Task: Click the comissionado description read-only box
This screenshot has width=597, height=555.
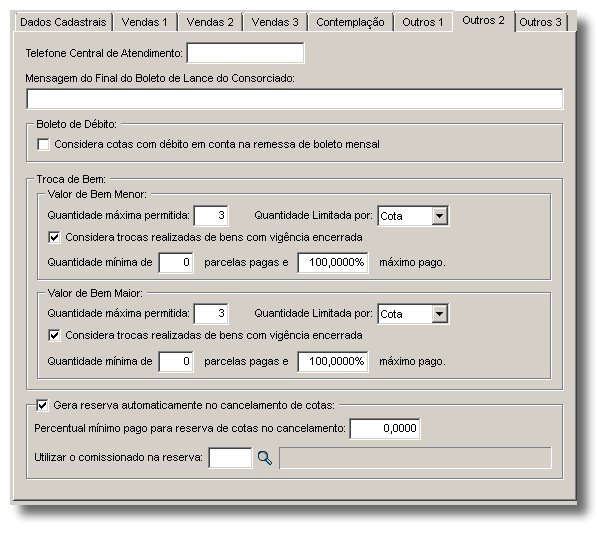Action: coord(415,458)
